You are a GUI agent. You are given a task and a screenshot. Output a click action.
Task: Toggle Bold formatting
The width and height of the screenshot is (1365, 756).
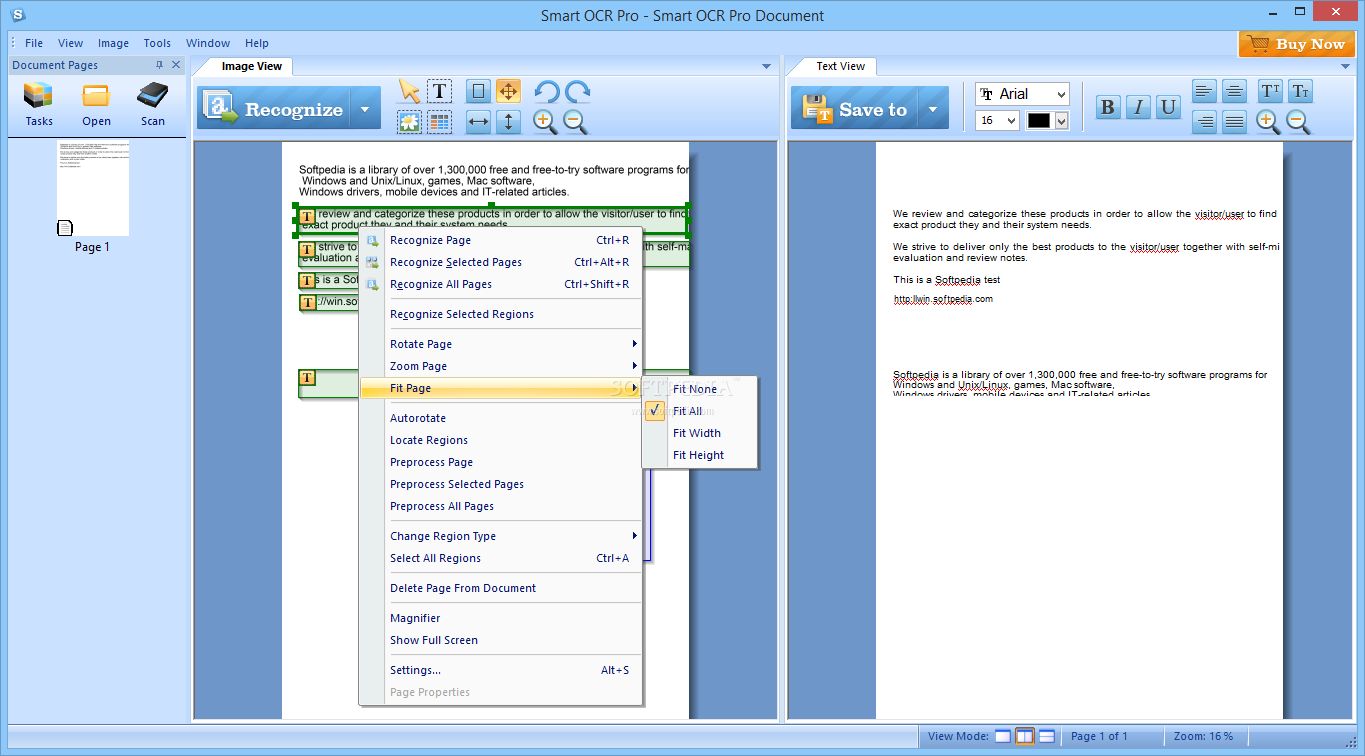(1108, 107)
